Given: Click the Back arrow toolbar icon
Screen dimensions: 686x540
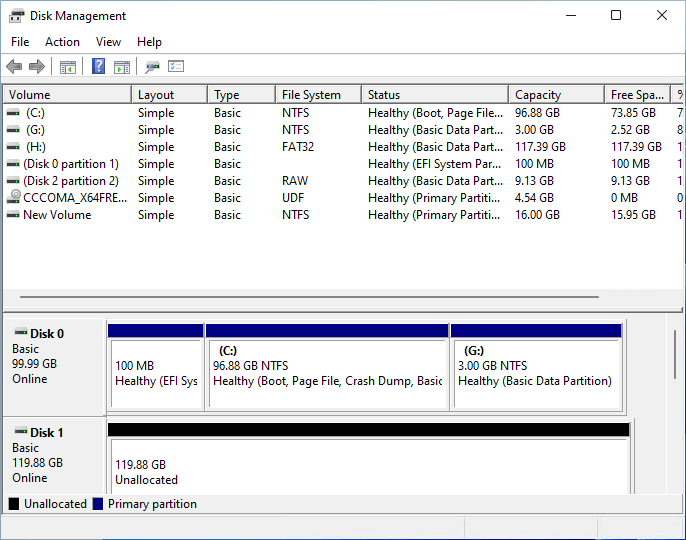Looking at the screenshot, I should click(14, 67).
